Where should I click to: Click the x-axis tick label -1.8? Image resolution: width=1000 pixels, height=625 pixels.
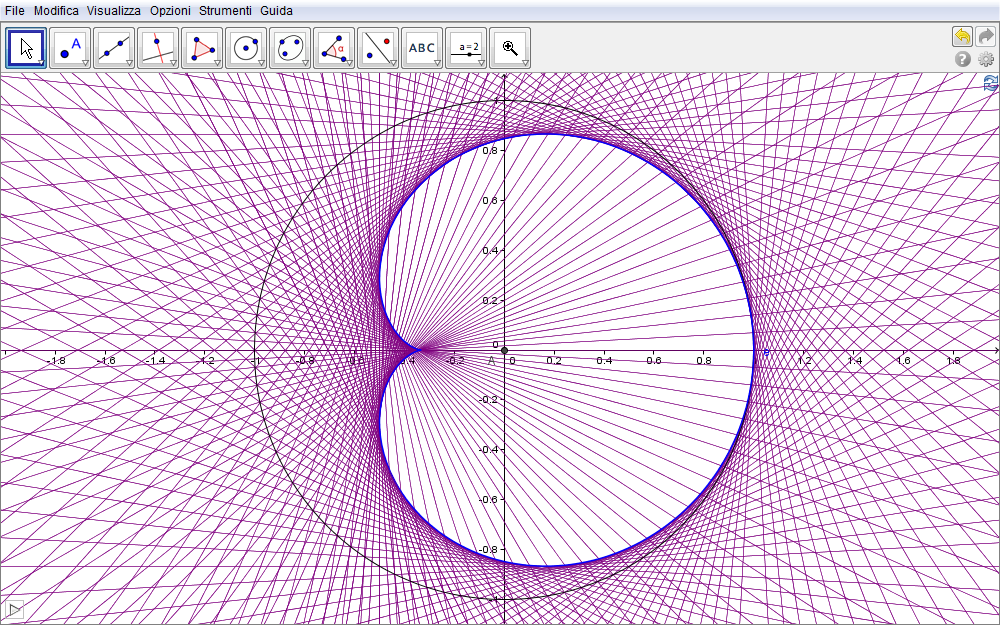point(56,361)
